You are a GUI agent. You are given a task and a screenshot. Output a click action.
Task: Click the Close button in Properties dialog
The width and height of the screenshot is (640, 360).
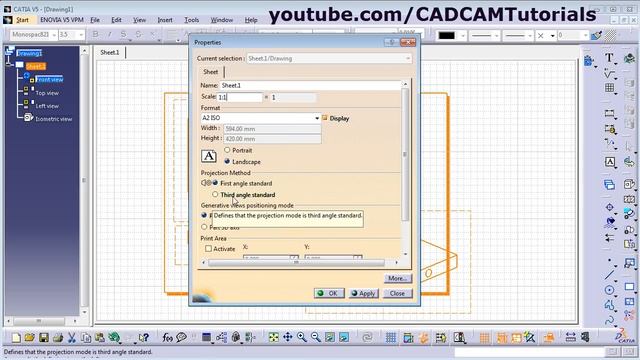[397, 293]
